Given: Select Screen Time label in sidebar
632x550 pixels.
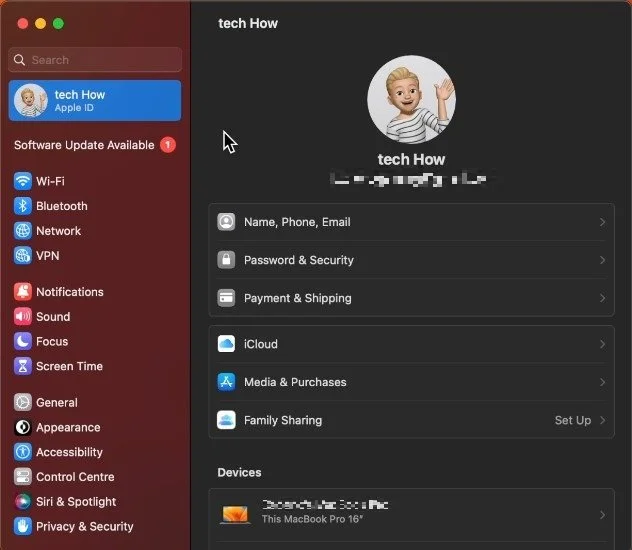Looking at the screenshot, I should [x=69, y=366].
